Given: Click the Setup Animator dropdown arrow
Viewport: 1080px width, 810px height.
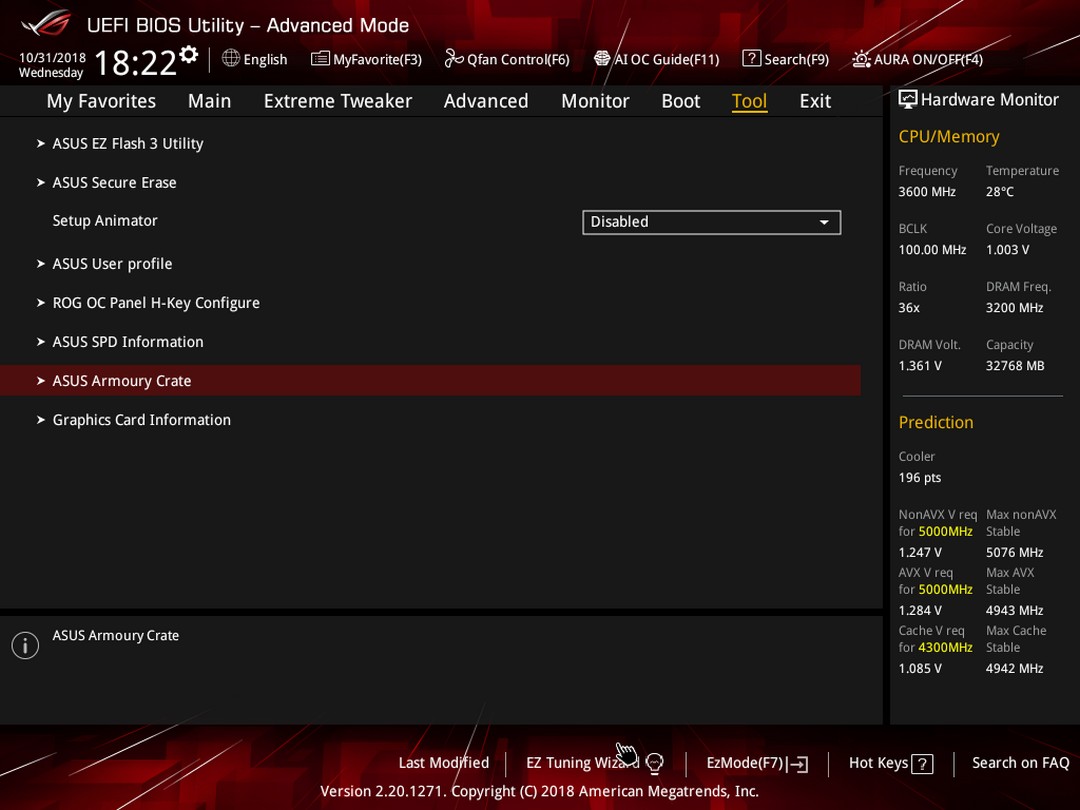Looking at the screenshot, I should click(x=824, y=222).
